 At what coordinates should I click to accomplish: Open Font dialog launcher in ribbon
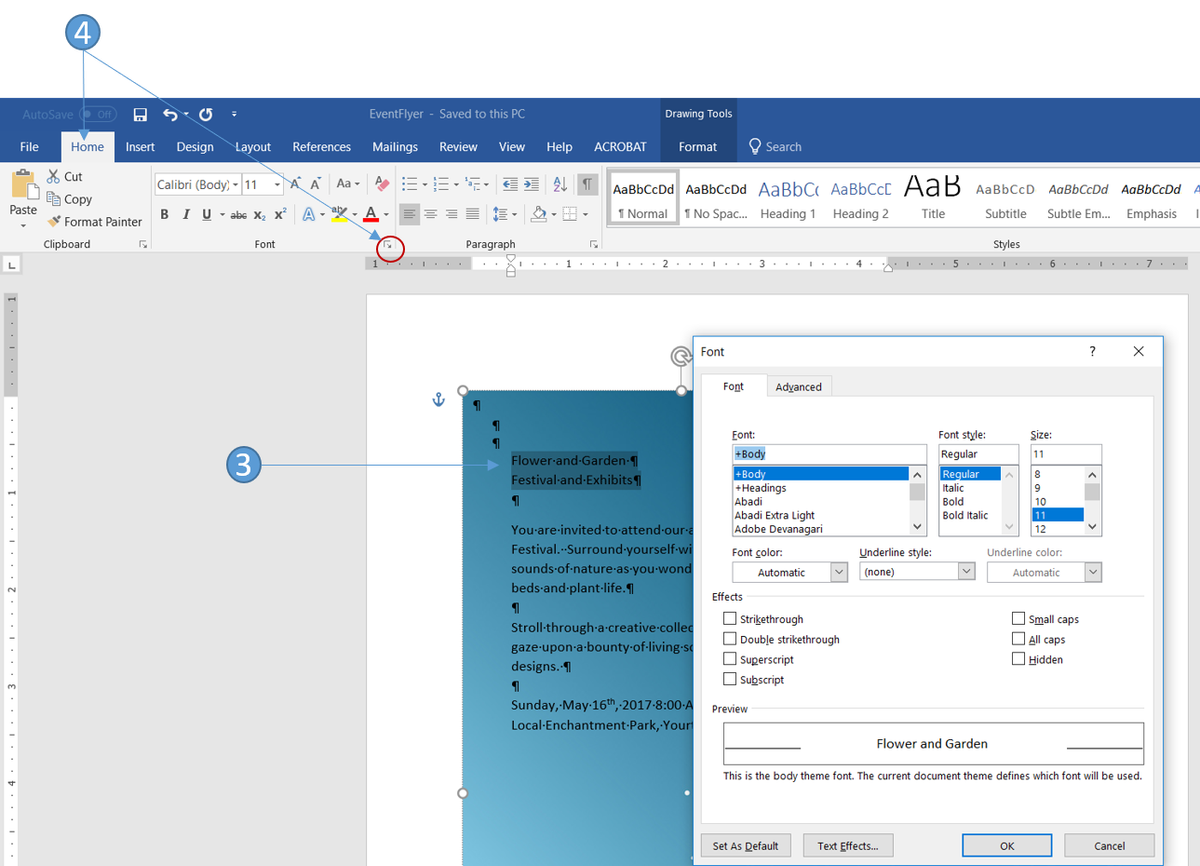389,244
